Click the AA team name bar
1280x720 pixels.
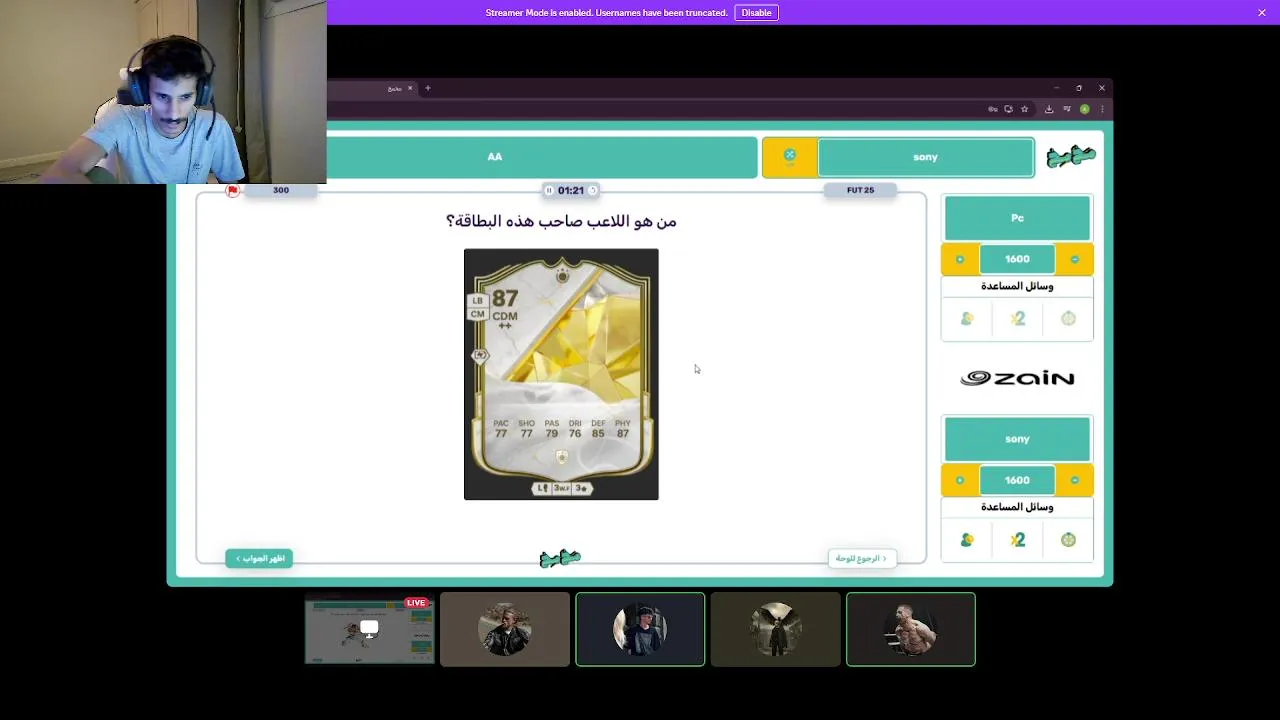(542, 157)
